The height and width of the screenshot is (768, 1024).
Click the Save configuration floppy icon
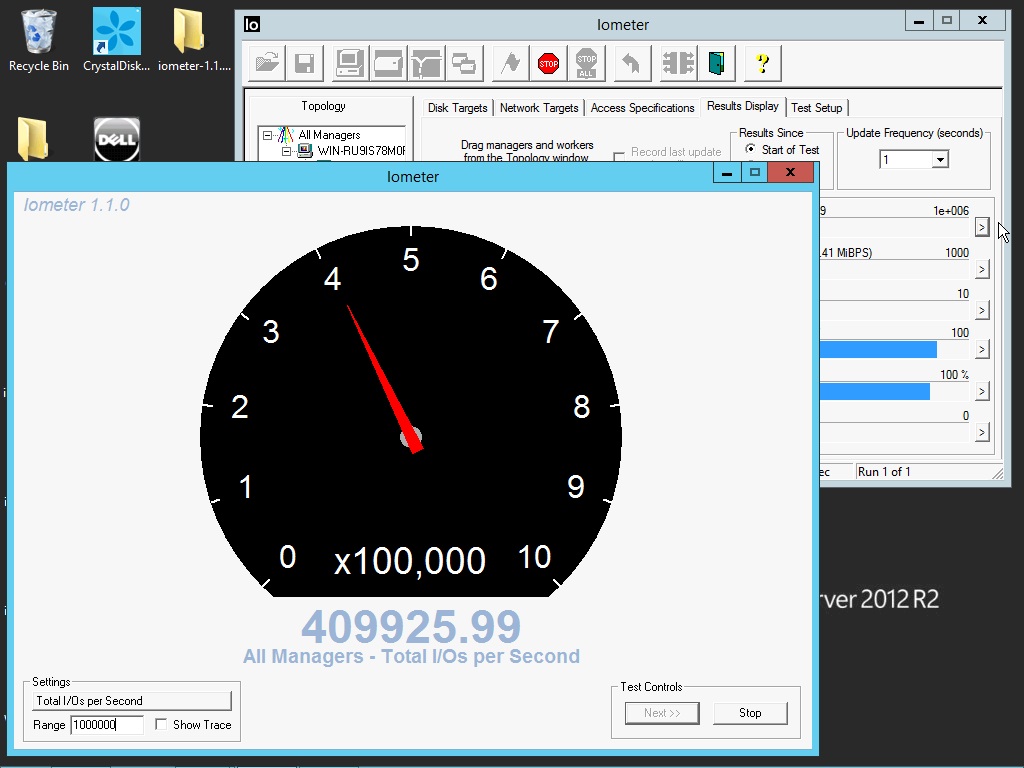coord(304,63)
